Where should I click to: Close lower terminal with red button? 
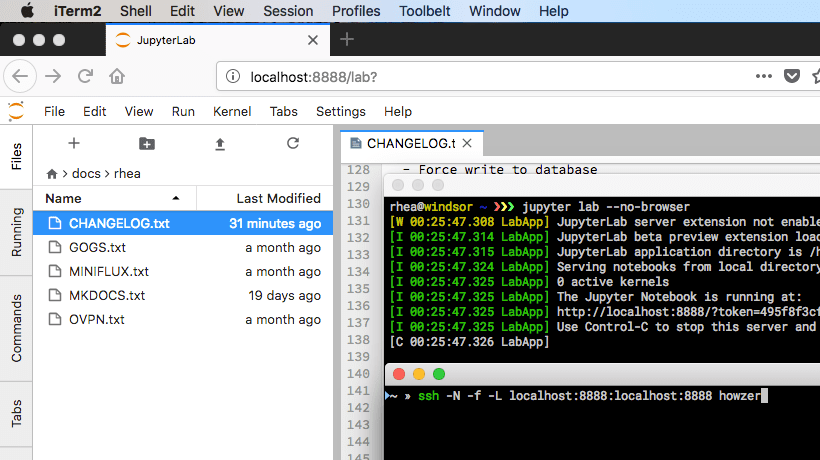(x=399, y=374)
